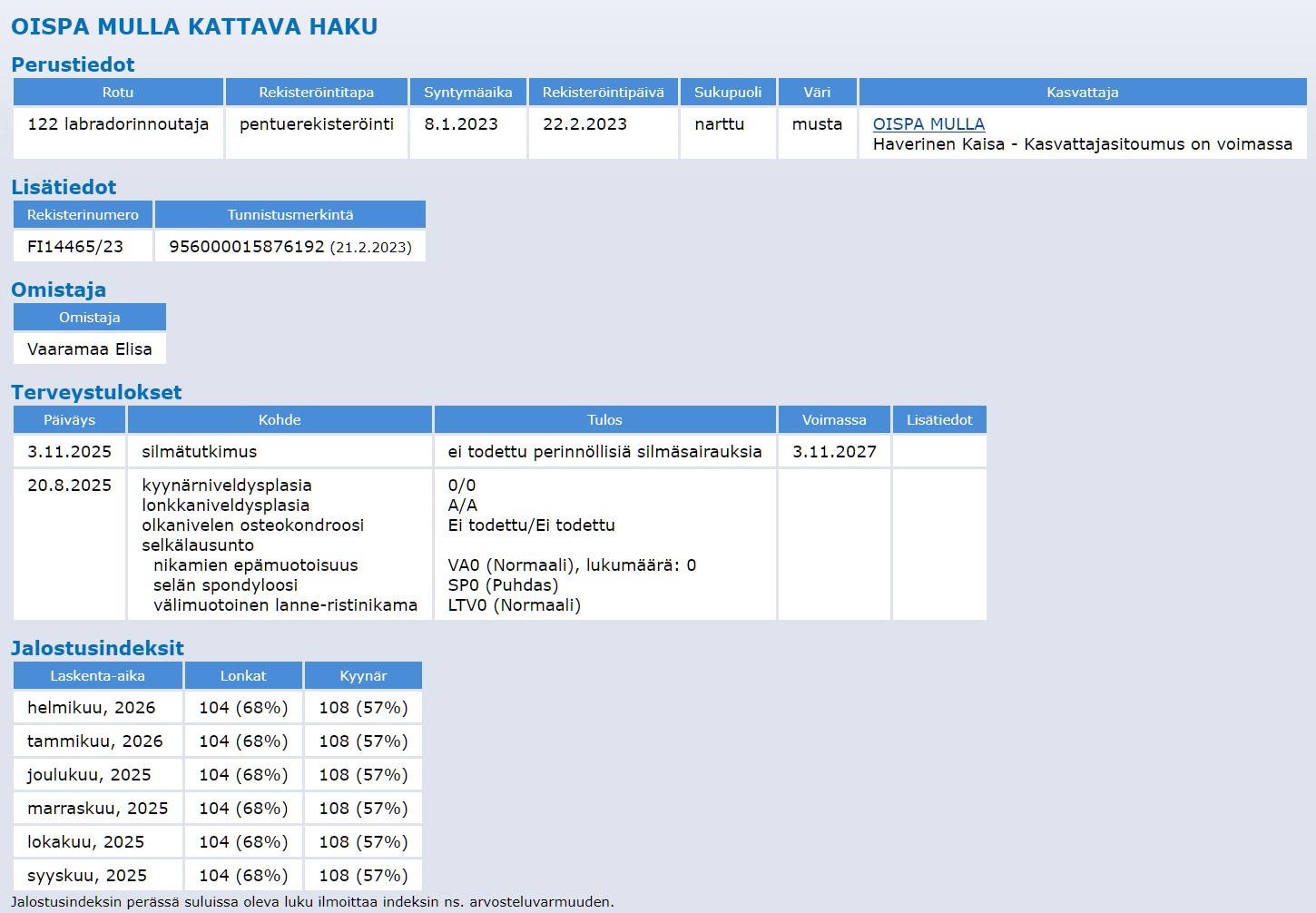This screenshot has height=913, width=1316.
Task: Click the Rekisteröintitapa column header
Action: click(316, 93)
